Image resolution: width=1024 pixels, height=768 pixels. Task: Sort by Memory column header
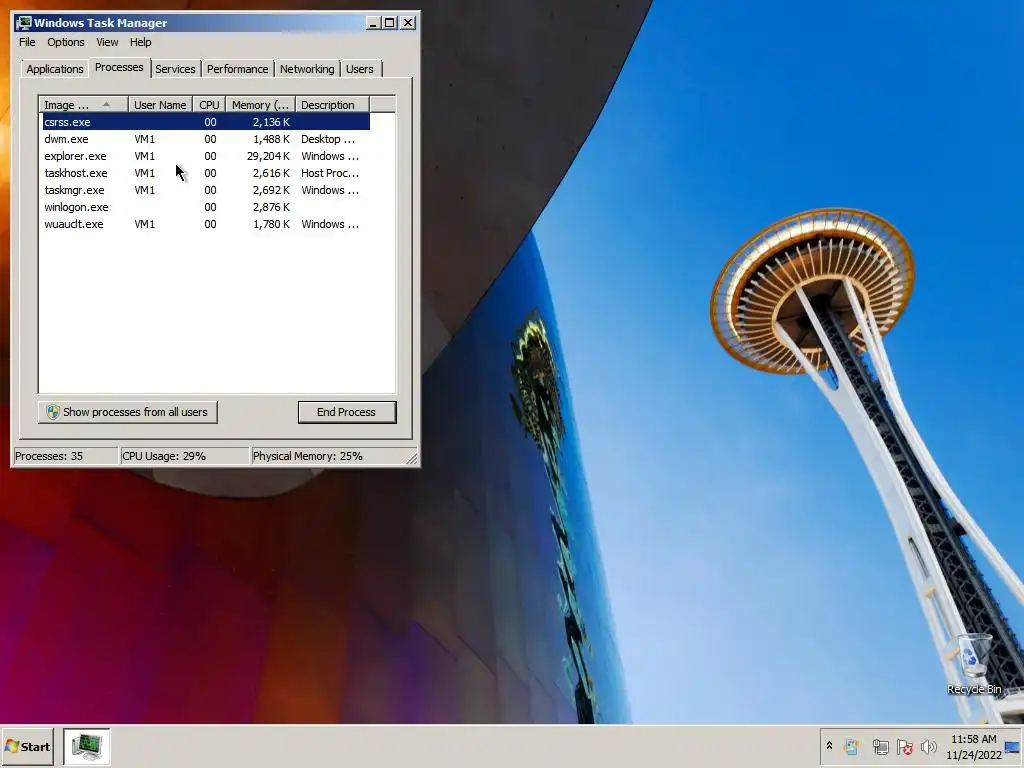click(261, 105)
